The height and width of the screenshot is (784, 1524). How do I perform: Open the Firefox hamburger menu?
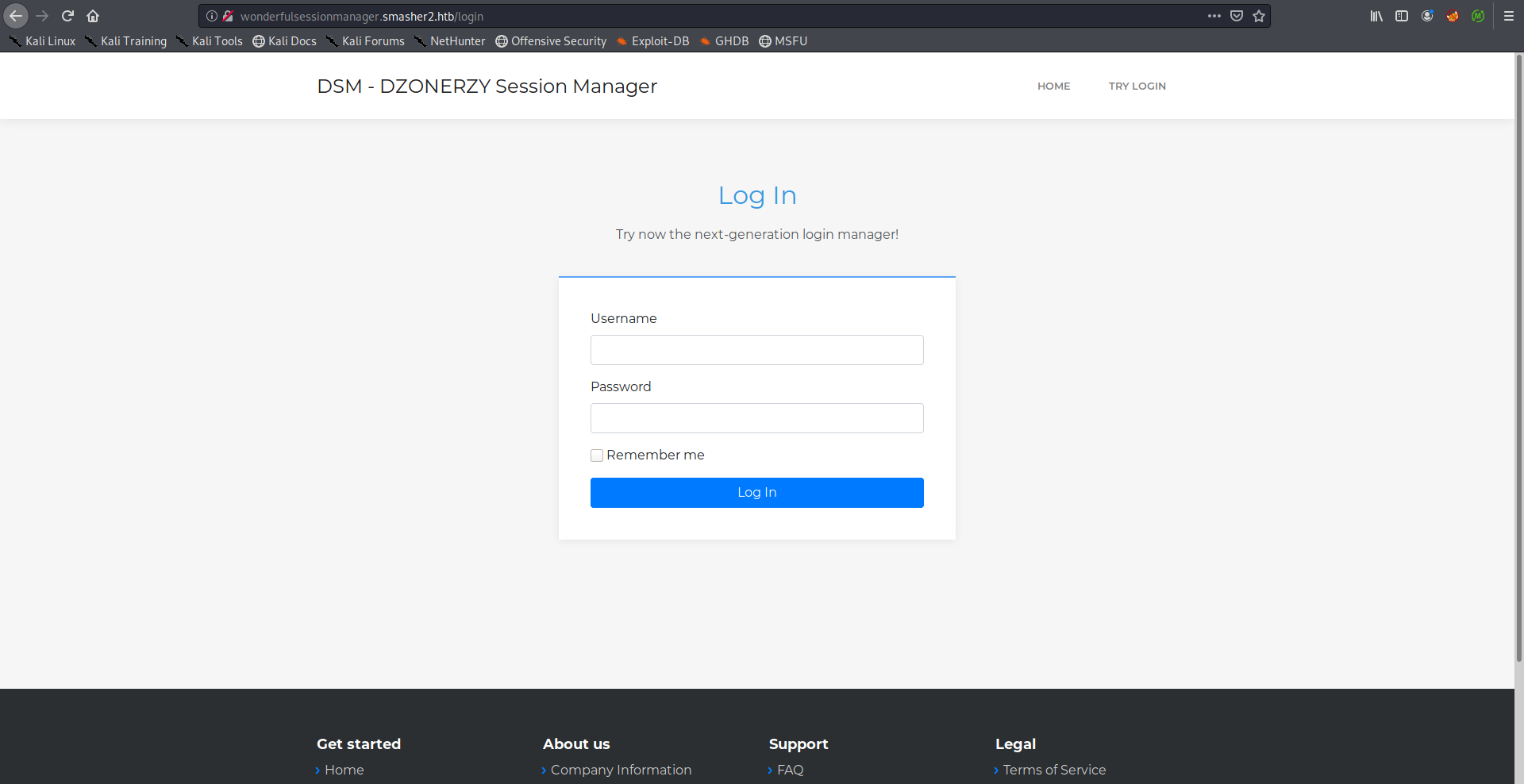click(1509, 16)
